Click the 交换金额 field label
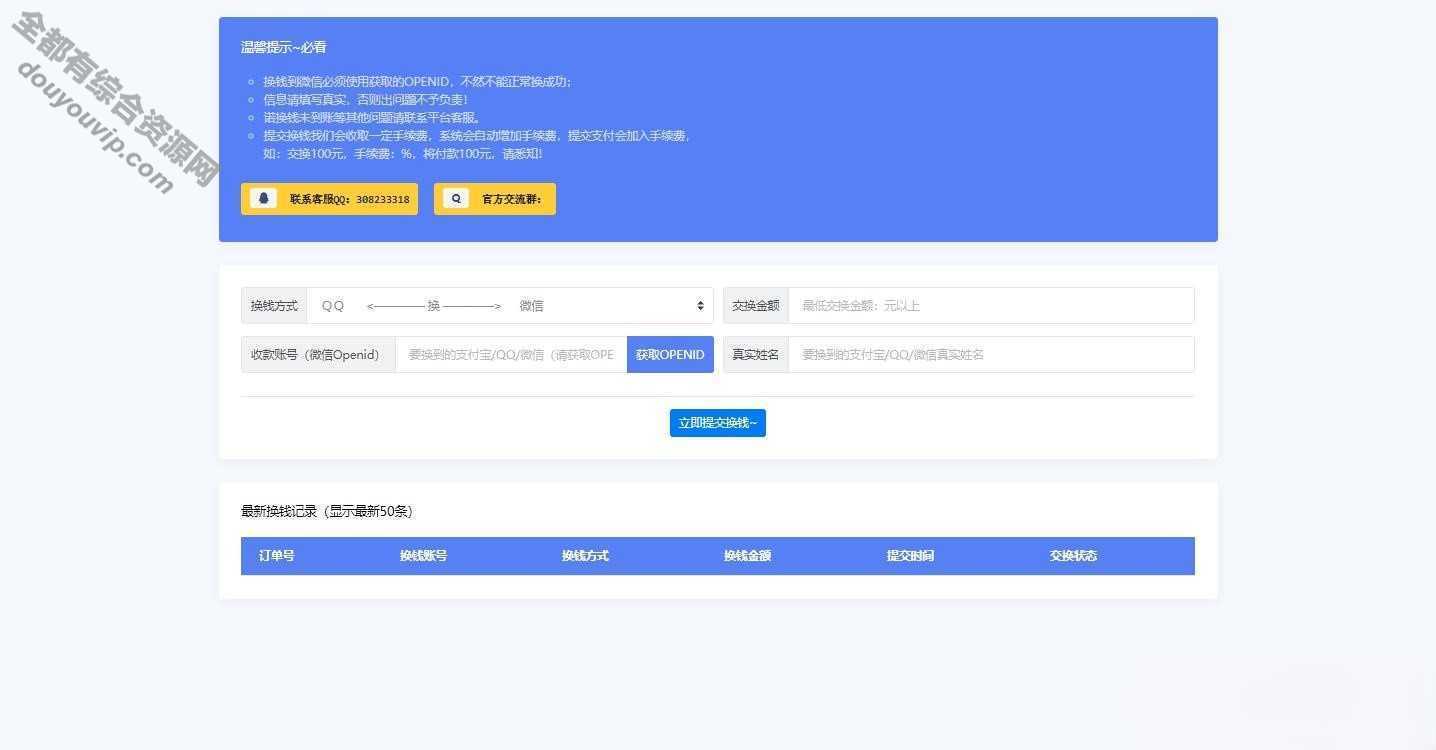Screen dimensions: 1436x750 [x=756, y=306]
